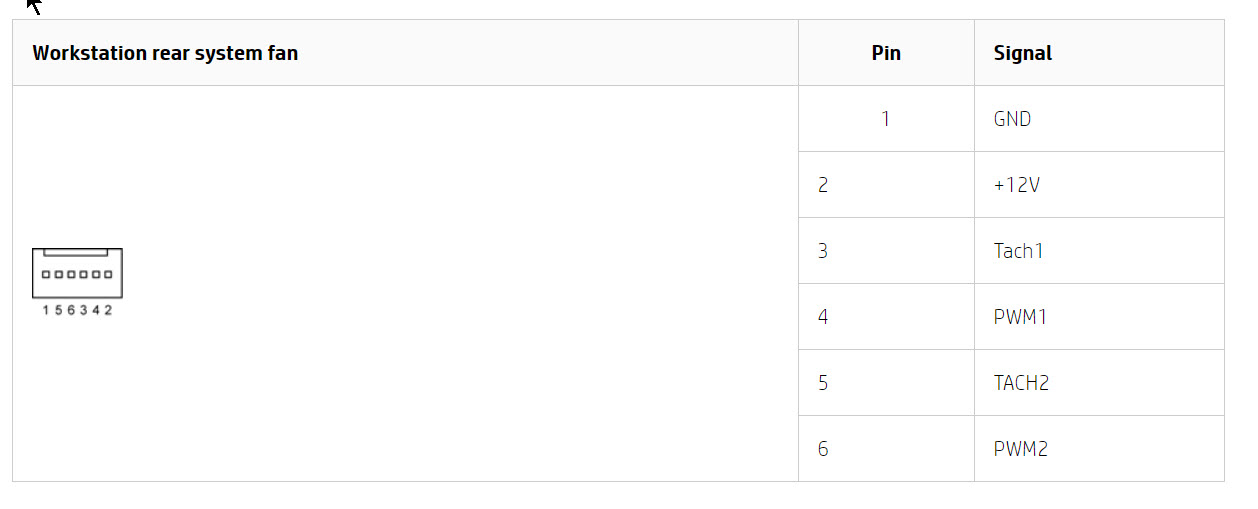1258x509 pixels.
Task: Select pin number 5 in the table
Action: click(x=823, y=383)
